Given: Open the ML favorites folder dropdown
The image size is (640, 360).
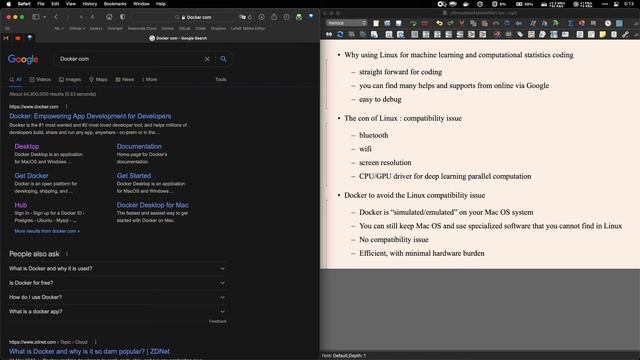Looking at the screenshot, I should coord(59,29).
